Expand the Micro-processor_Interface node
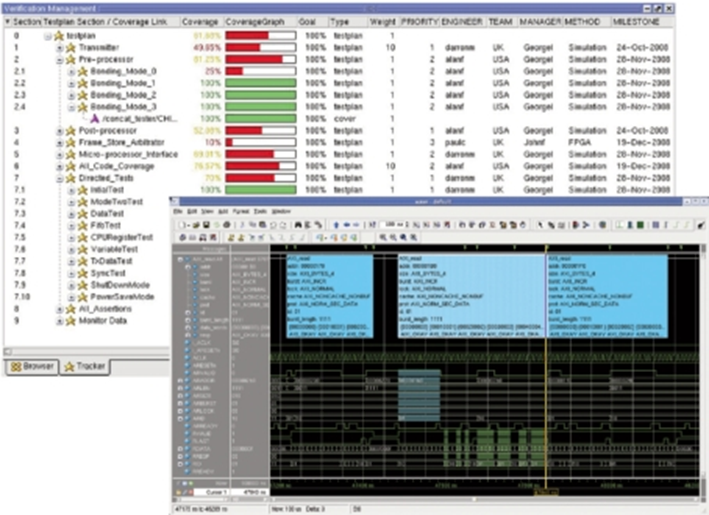 coord(59,155)
